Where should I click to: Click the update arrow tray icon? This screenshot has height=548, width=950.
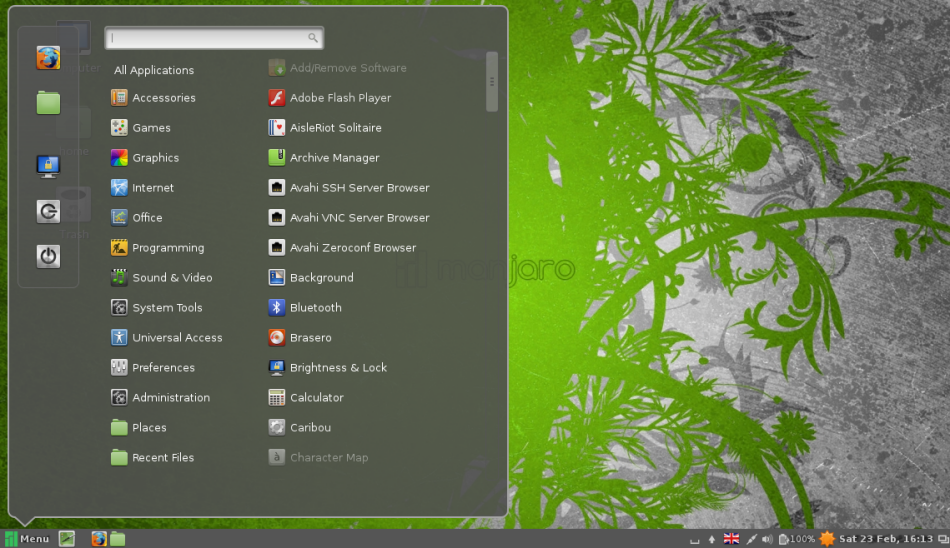712,539
